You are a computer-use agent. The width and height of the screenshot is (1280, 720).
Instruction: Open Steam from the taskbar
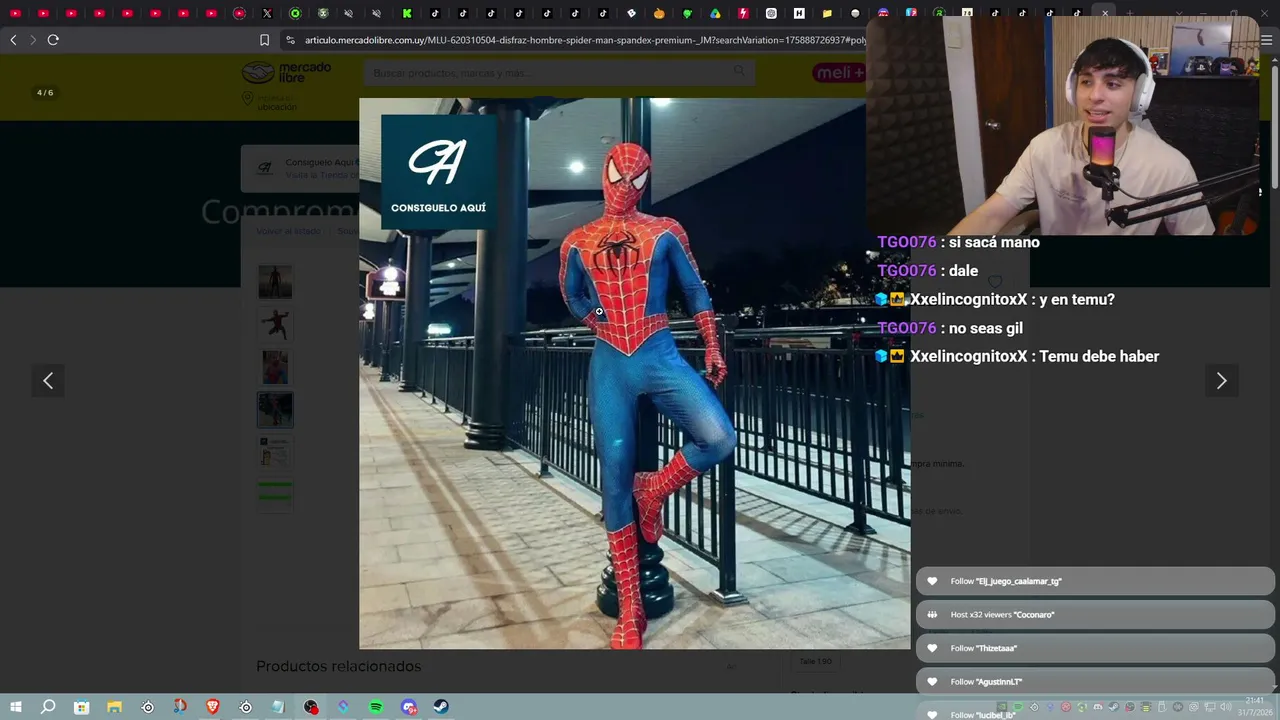pyautogui.click(x=441, y=707)
